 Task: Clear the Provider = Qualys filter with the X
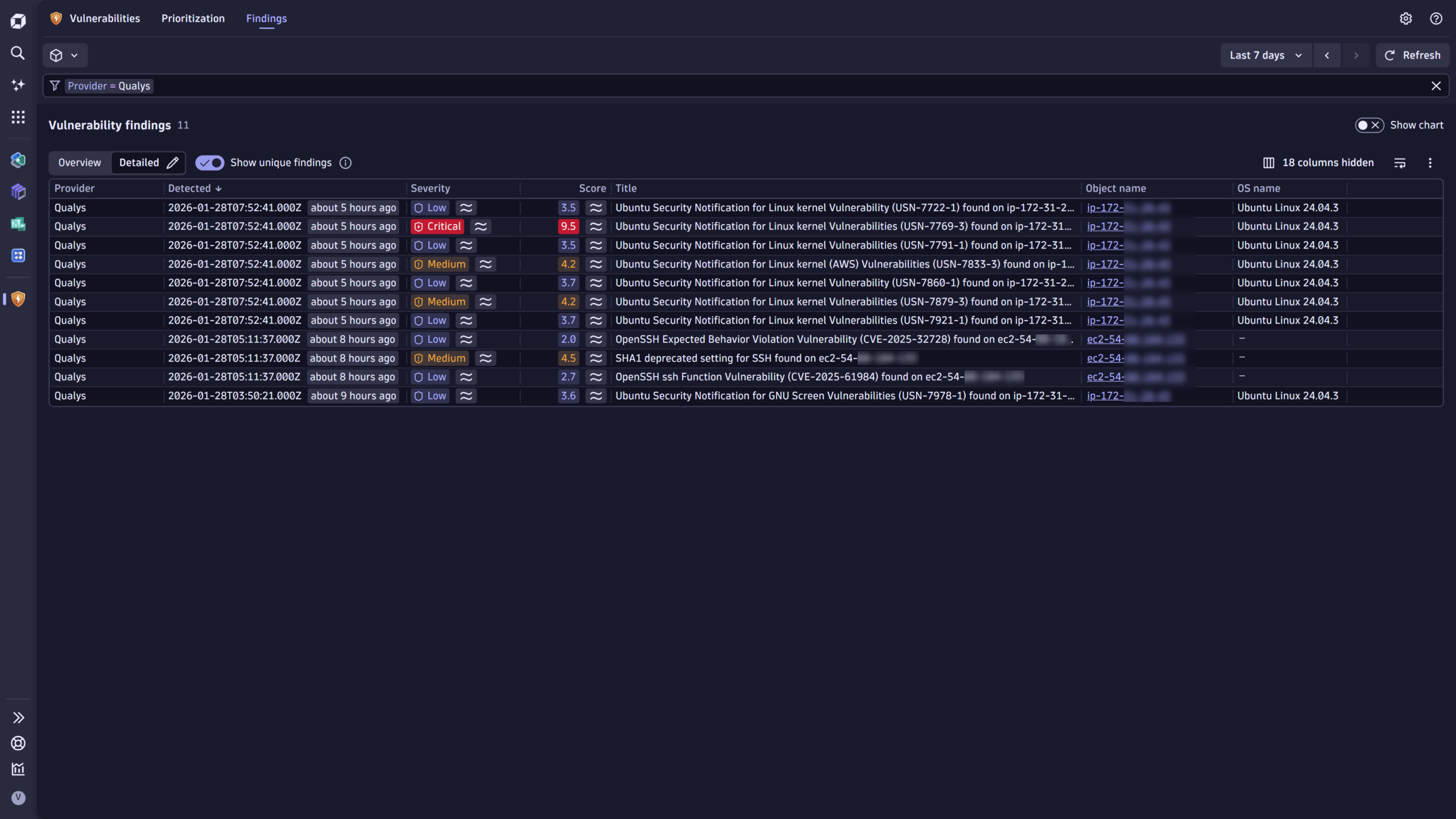1436,85
